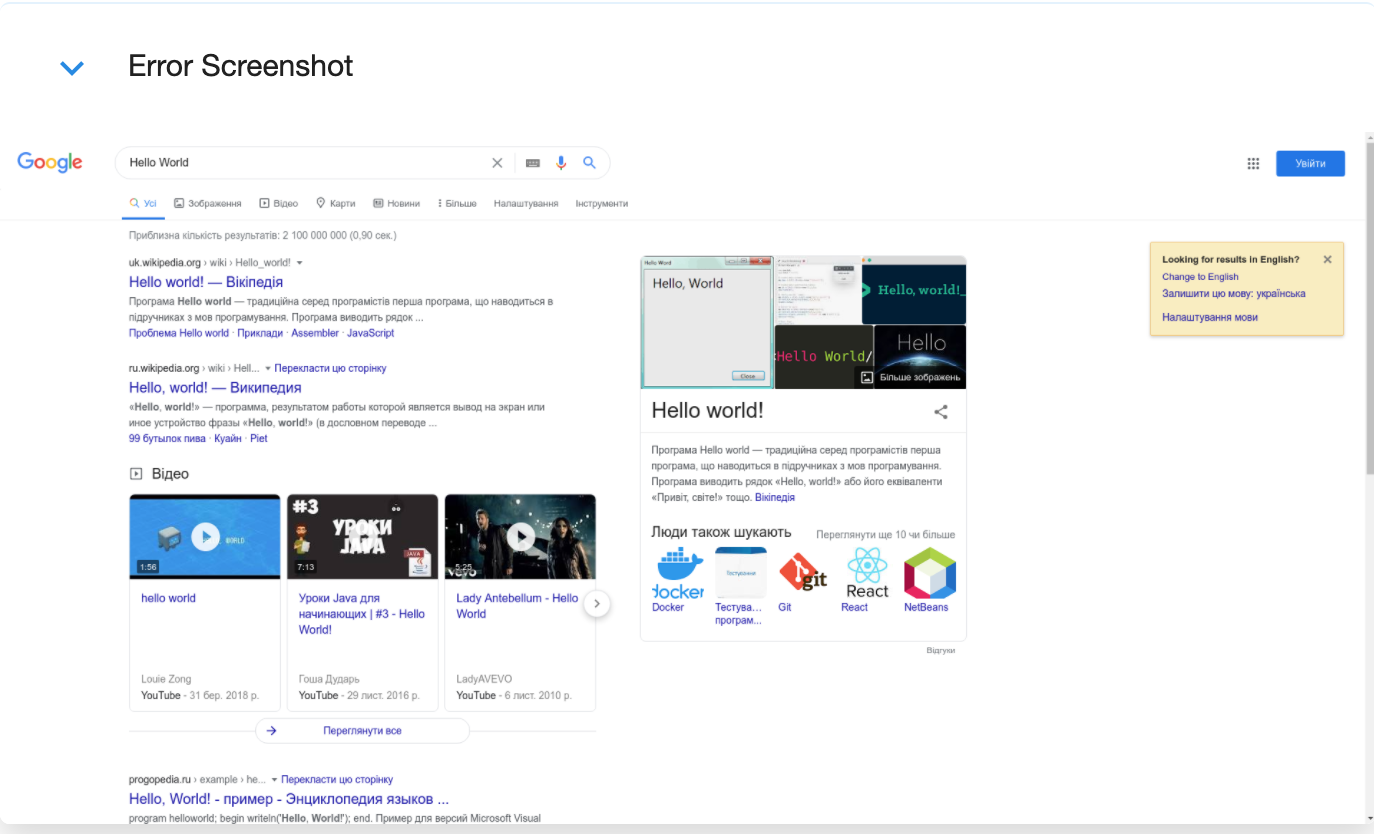Open 'Налаштування мови' language settings link
The height and width of the screenshot is (834, 1374).
pos(1210,317)
